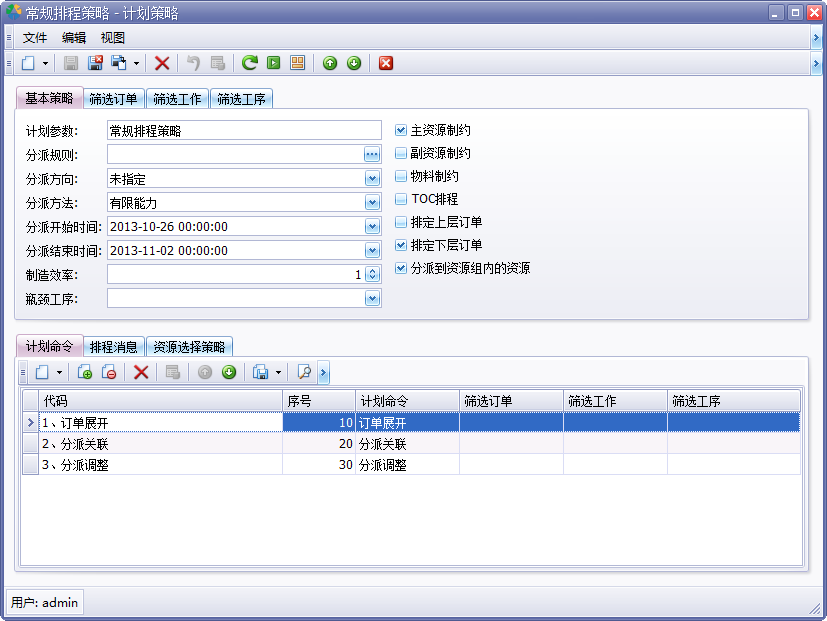Click the remove document icon with red minus

pyautogui.click(x=109, y=372)
